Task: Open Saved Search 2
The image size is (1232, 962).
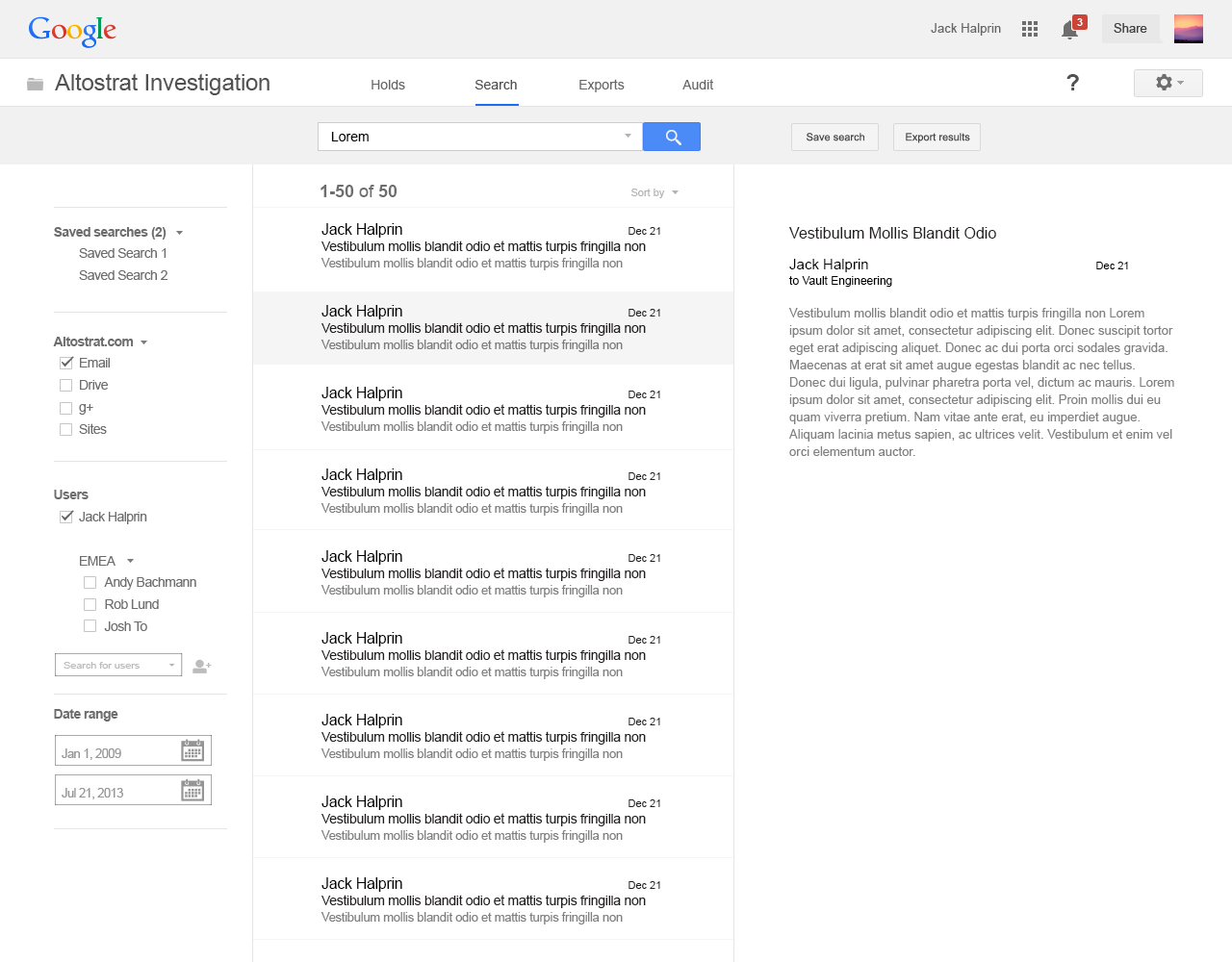Action: 123,275
